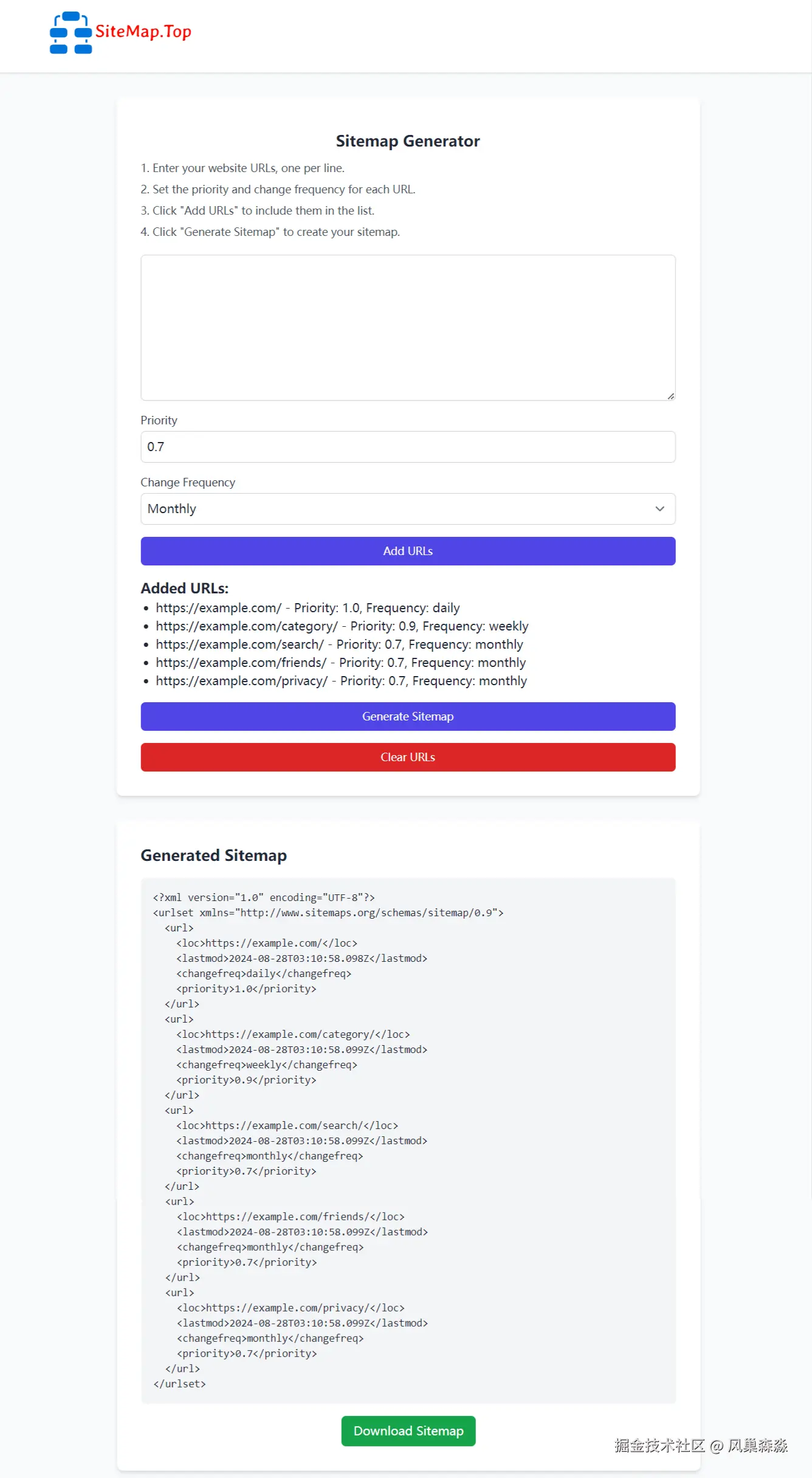Click the Added URLs heading

185,588
